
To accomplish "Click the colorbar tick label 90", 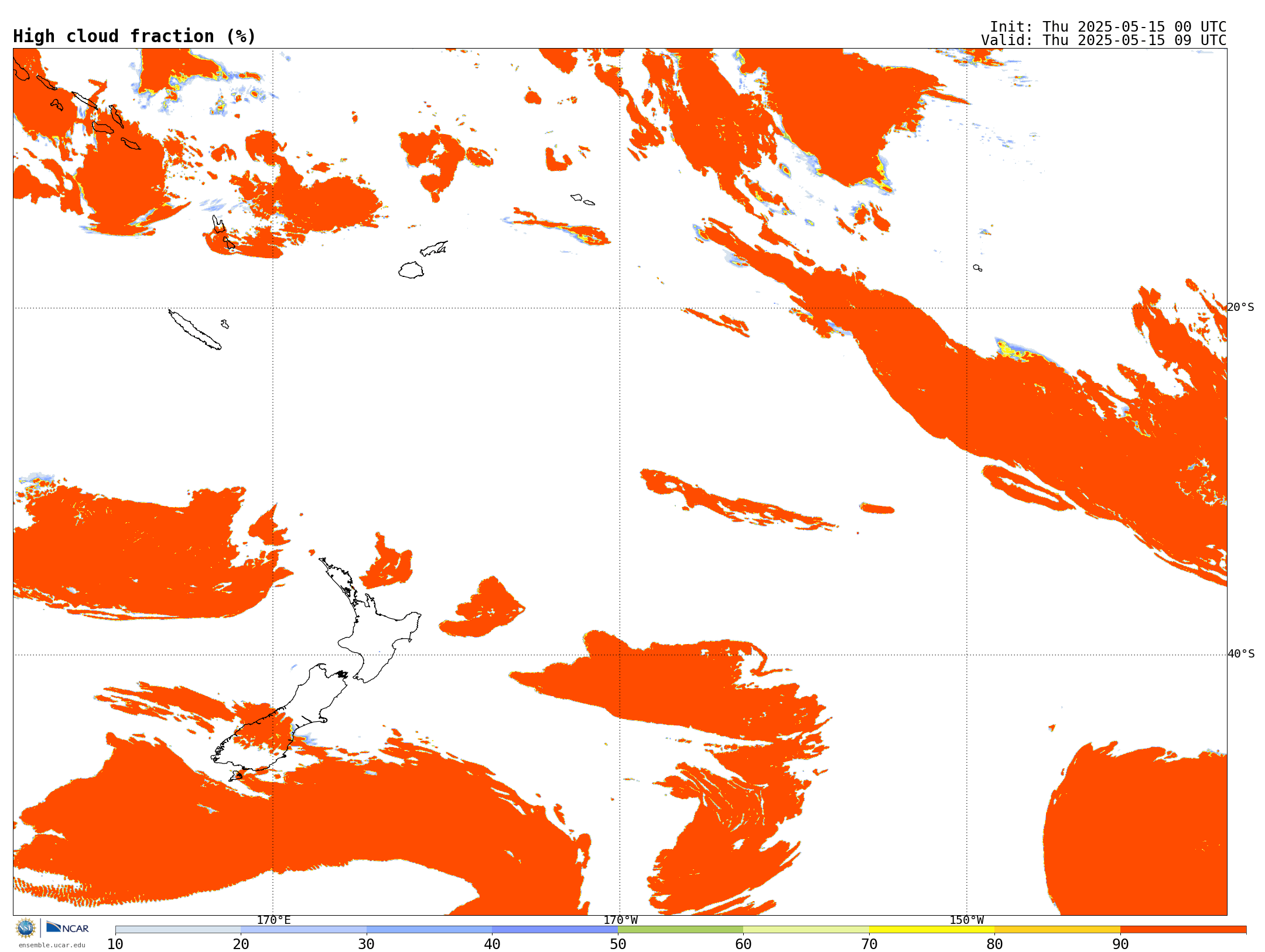I will point(1120,944).
